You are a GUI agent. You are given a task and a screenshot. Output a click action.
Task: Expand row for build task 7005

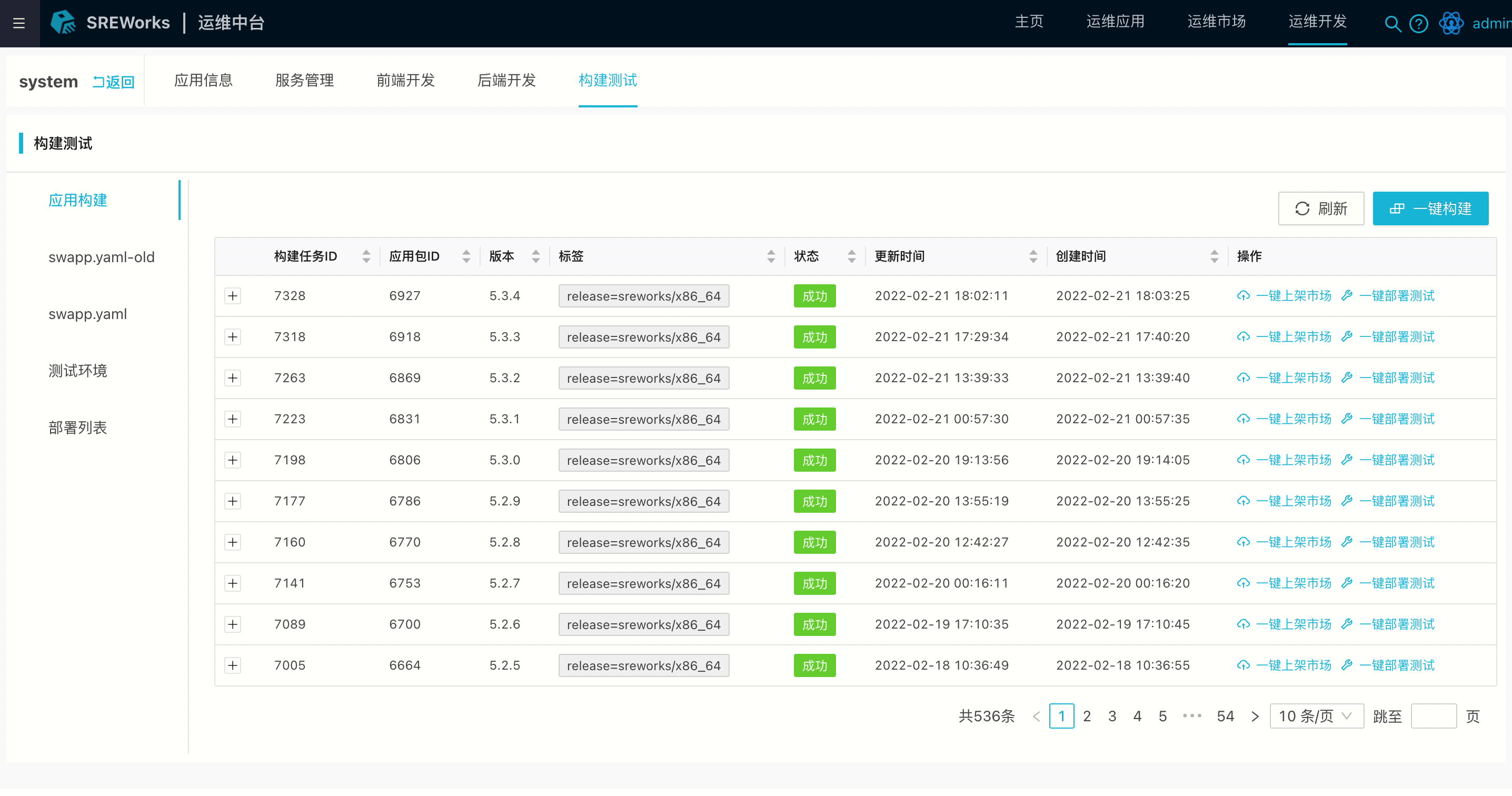pos(233,665)
